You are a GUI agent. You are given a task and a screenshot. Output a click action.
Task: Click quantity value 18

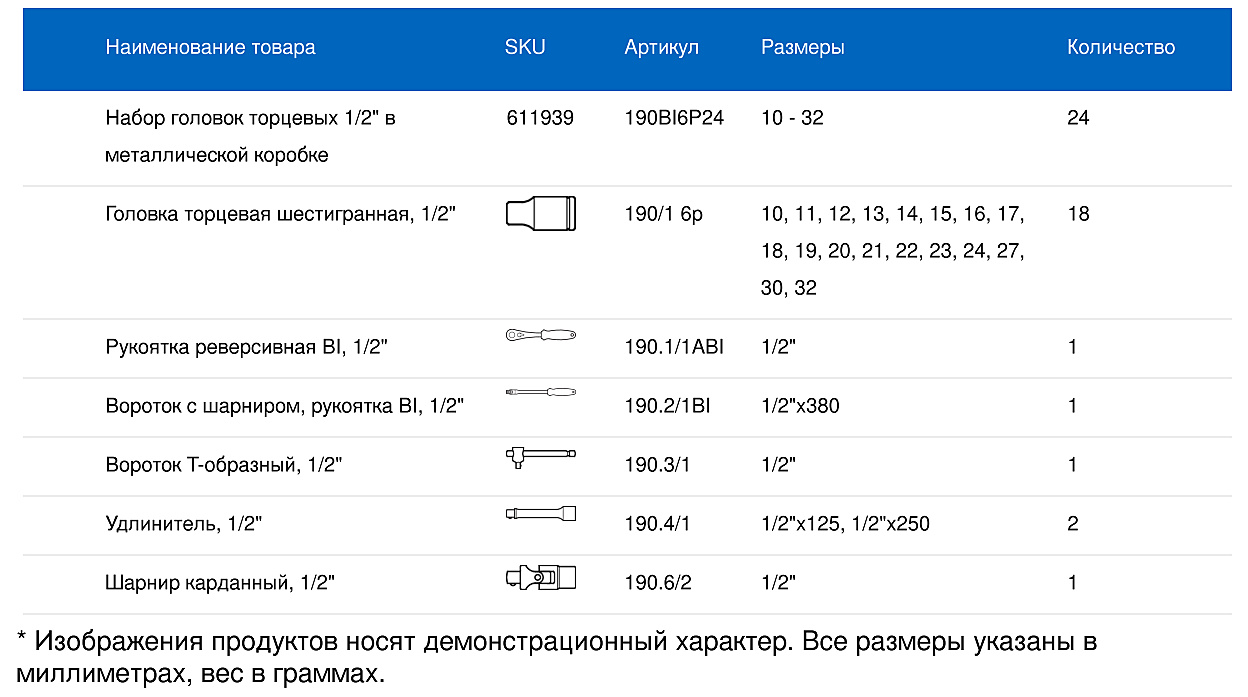[x=1078, y=214]
